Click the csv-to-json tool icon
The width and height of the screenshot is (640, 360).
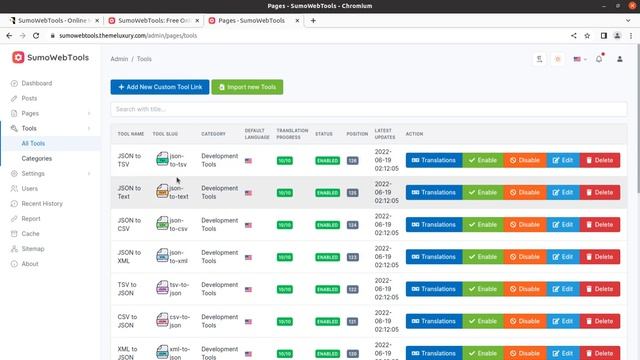tap(162, 320)
